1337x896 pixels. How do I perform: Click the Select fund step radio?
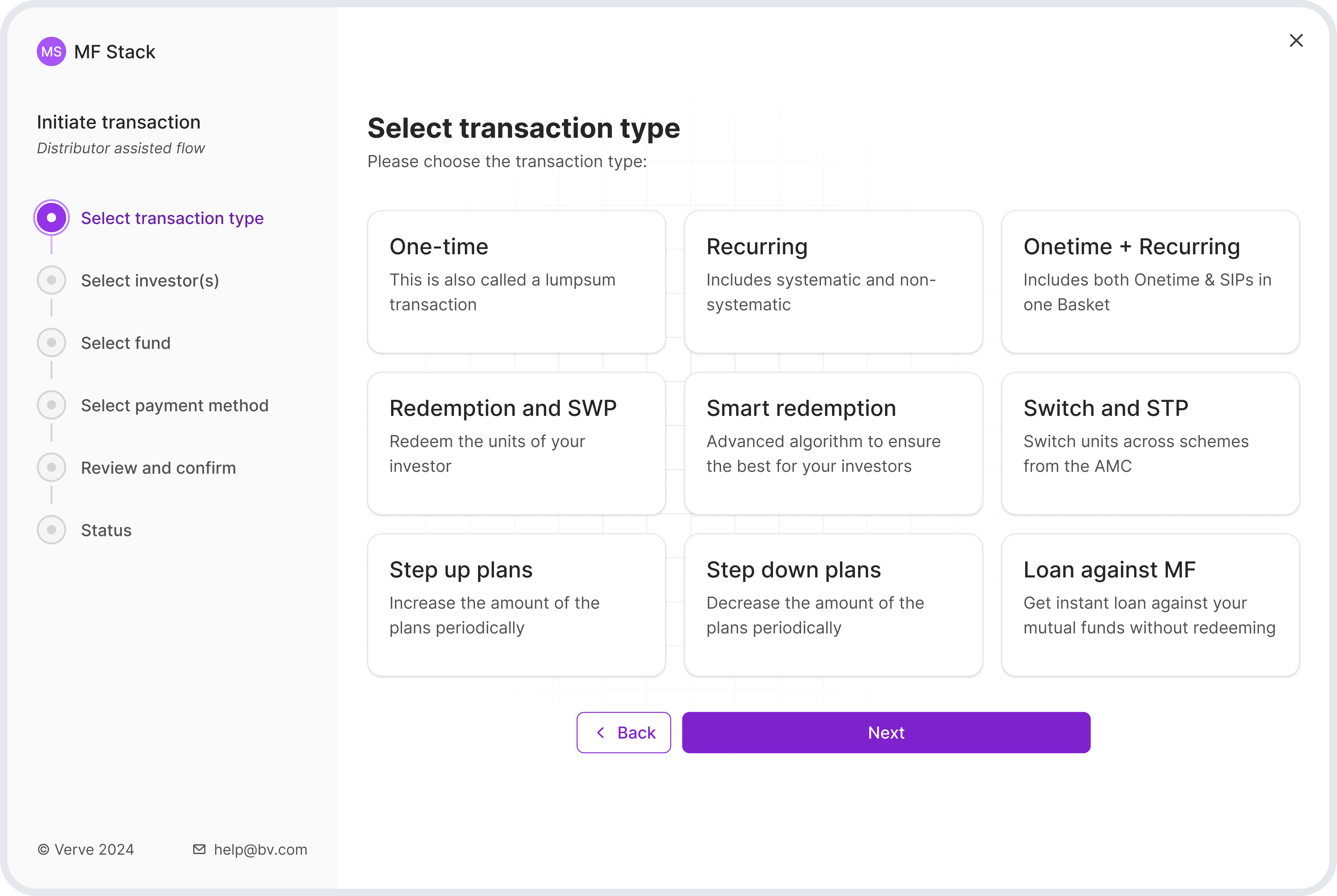tap(51, 342)
